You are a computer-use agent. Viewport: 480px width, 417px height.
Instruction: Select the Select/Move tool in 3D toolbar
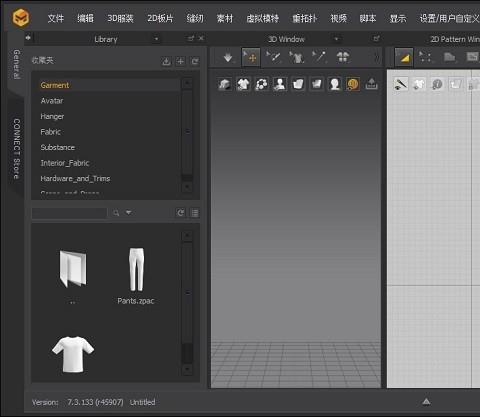(251, 57)
